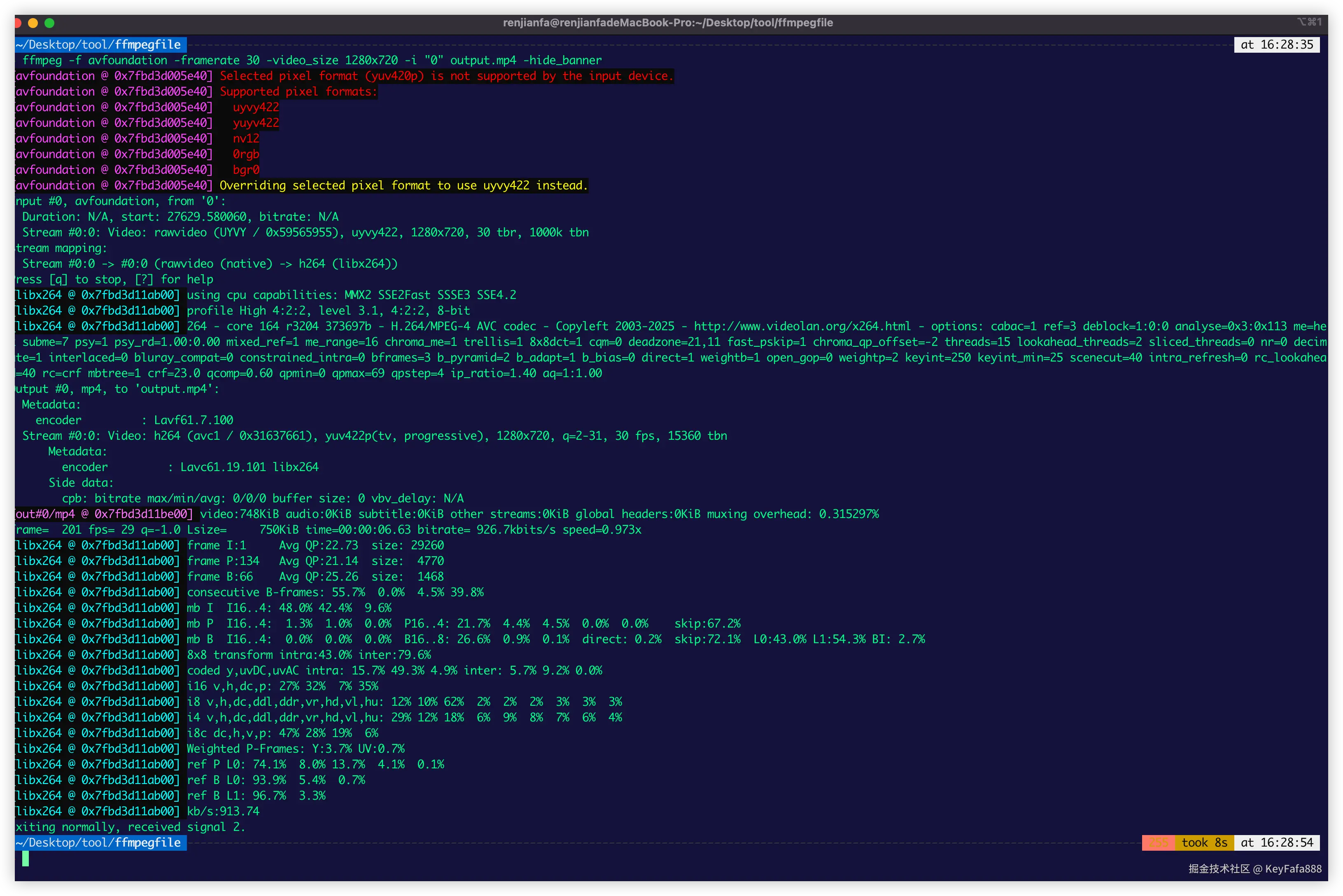The width and height of the screenshot is (1343, 896).
Task: Click the 'at 16:28:35' timestamp at top
Action: click(x=1277, y=44)
